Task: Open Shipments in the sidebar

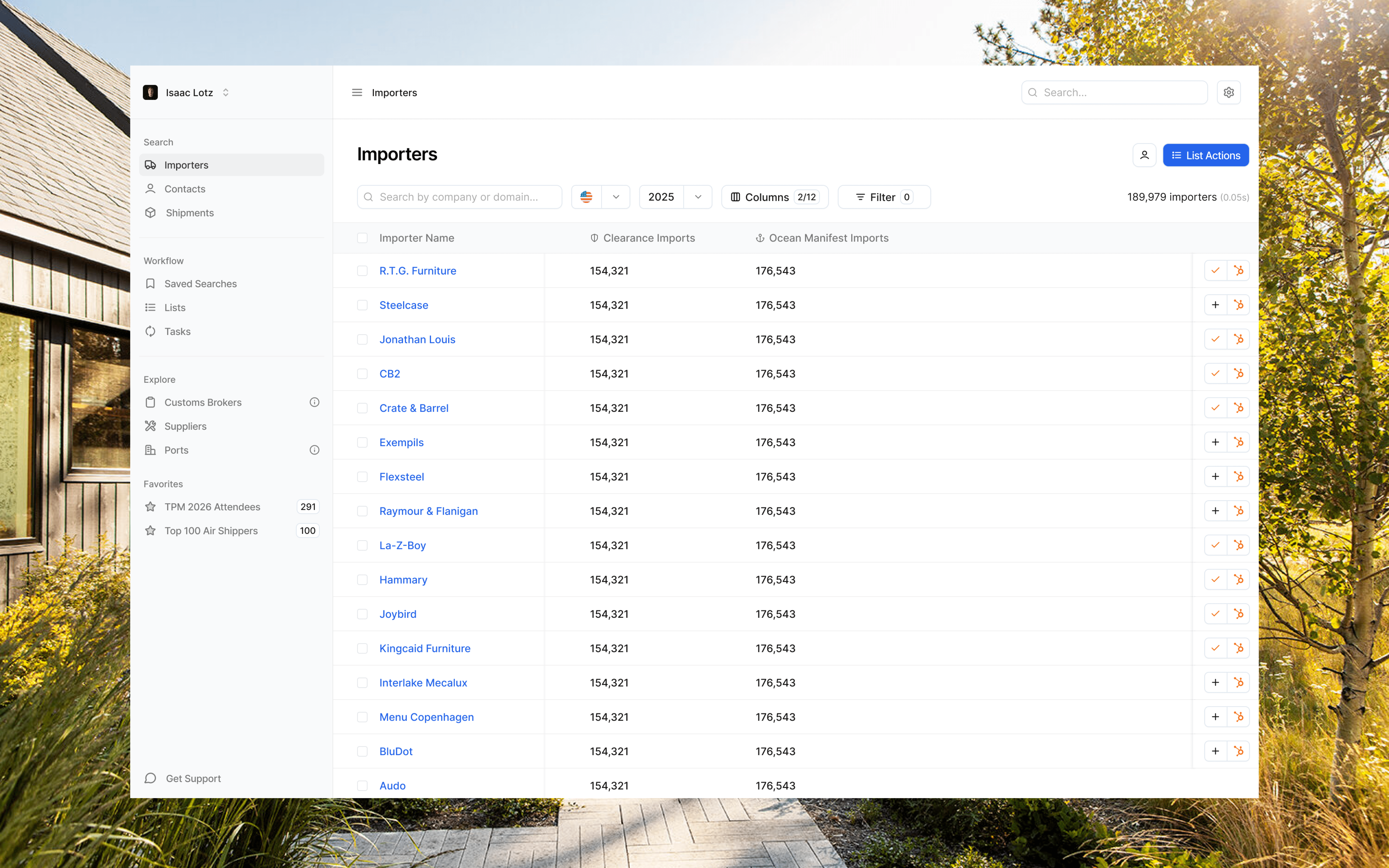Action: coord(231,213)
